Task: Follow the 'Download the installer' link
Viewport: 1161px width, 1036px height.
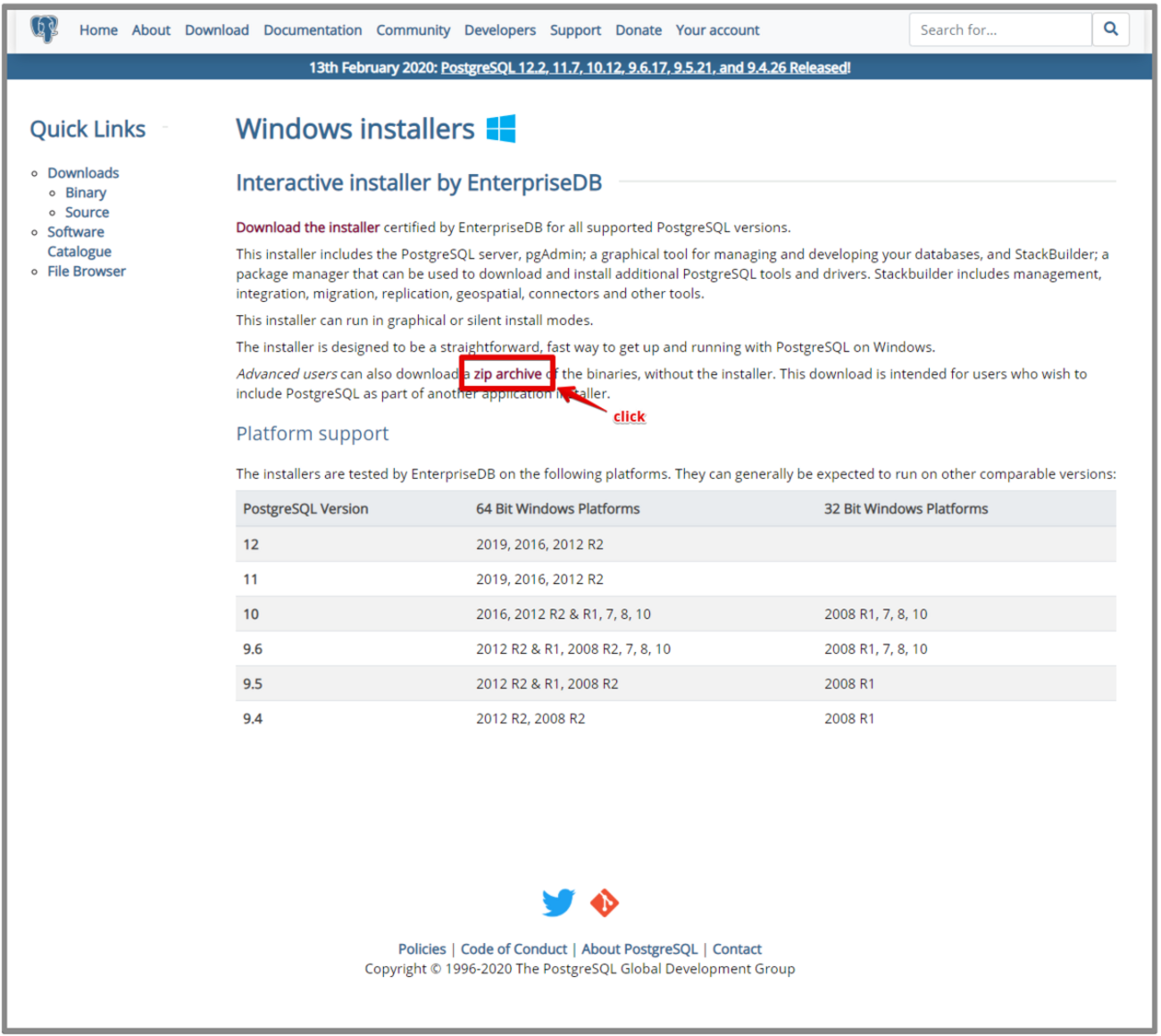Action: (x=308, y=227)
